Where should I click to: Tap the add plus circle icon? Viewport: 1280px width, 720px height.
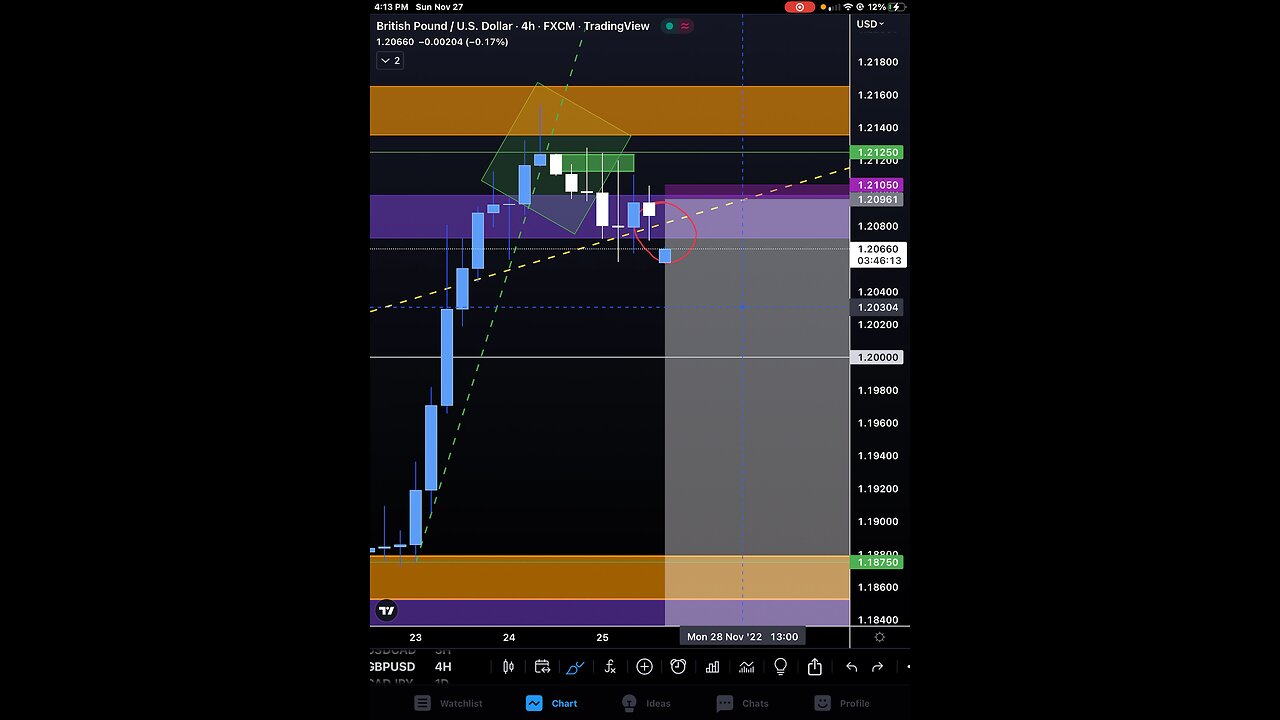pyautogui.click(x=644, y=667)
